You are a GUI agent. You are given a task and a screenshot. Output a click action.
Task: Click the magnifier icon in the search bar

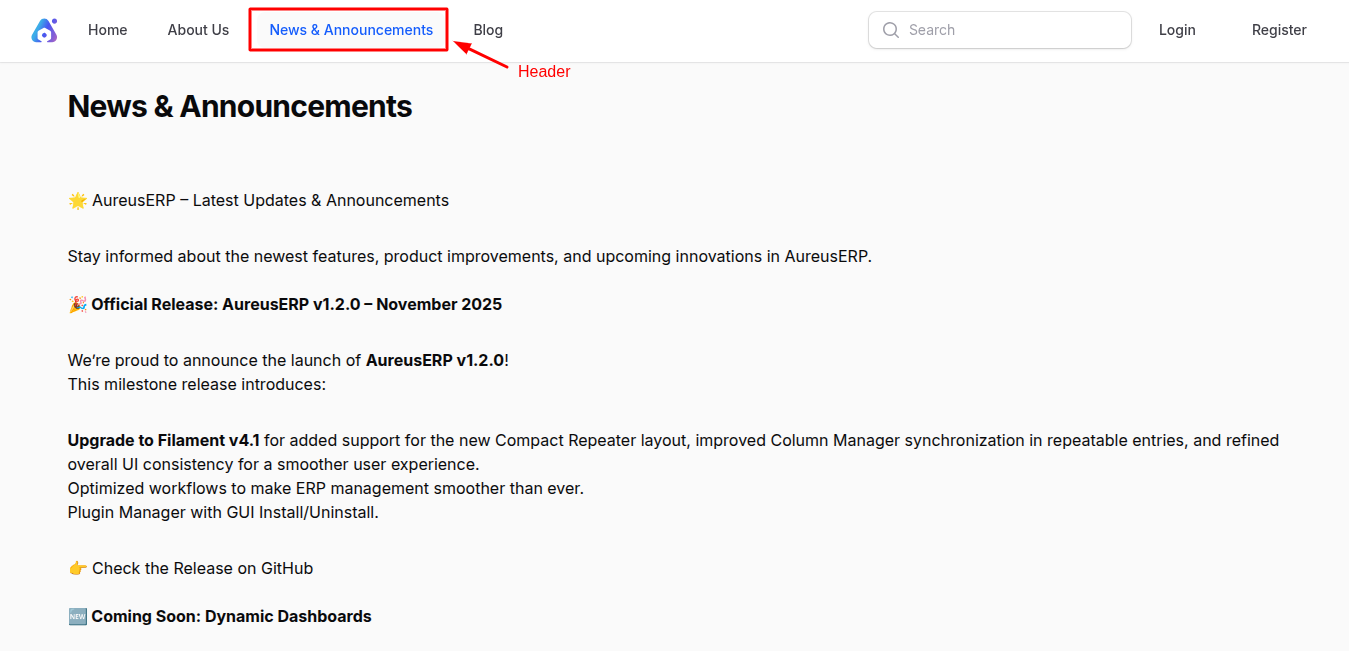pos(890,30)
